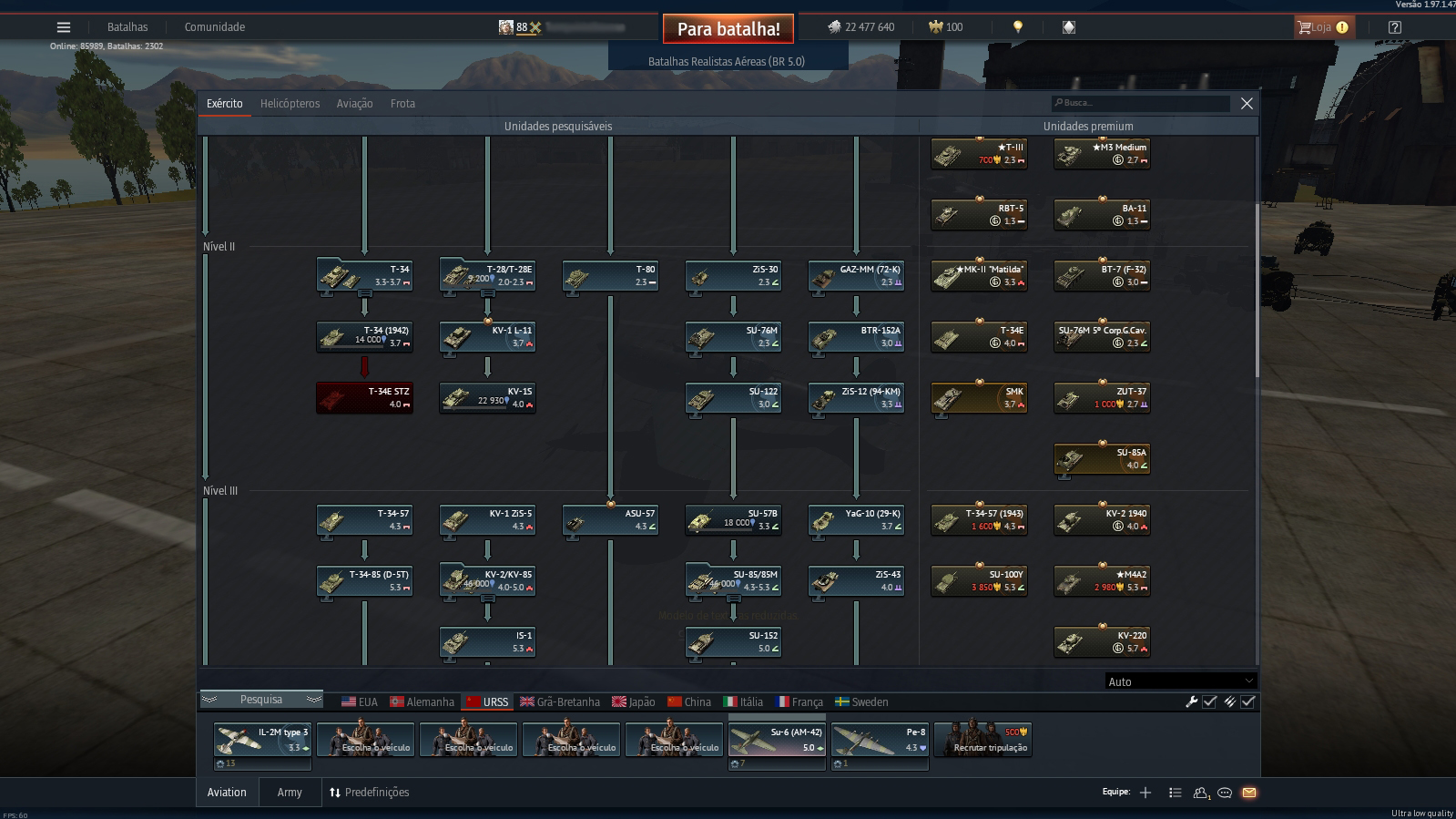Select the URSS nation flag
The image size is (1456, 819).
487,701
